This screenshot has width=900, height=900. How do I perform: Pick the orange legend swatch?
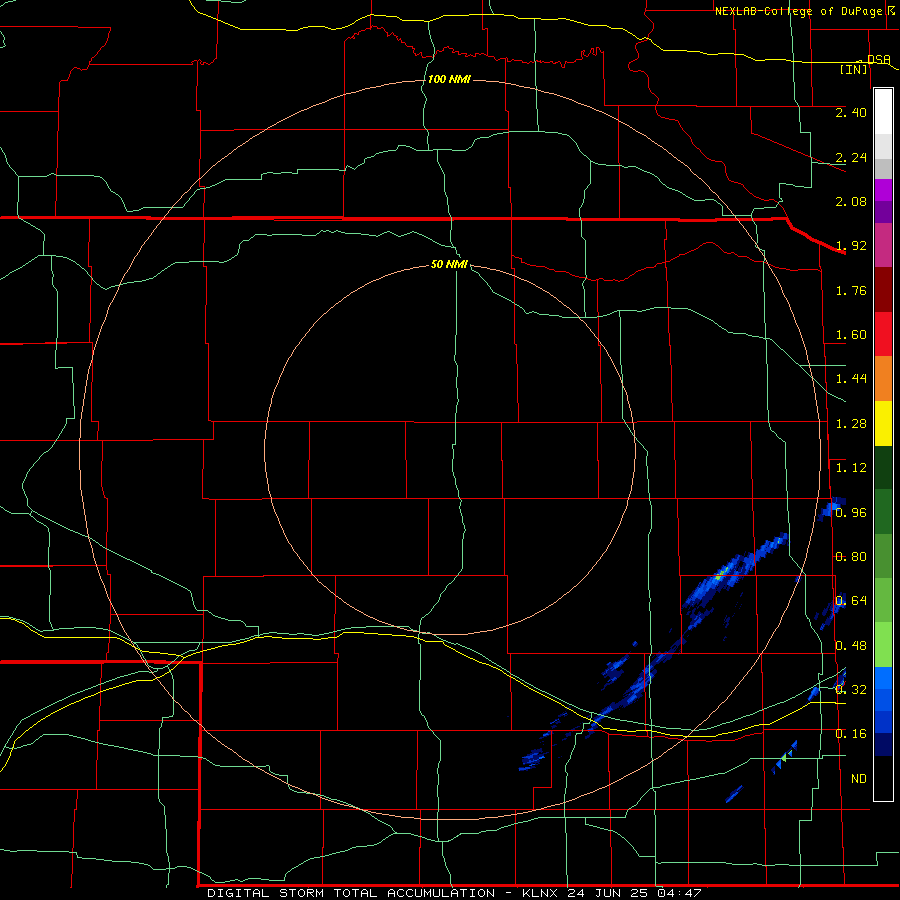tap(883, 379)
